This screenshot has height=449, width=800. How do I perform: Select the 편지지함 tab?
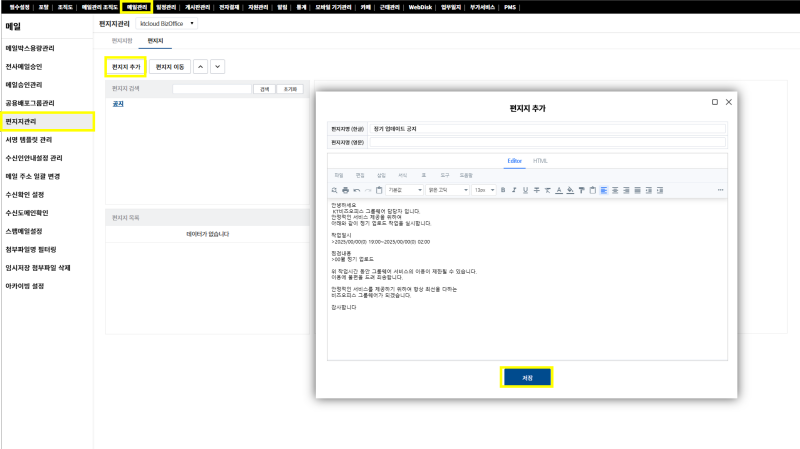pos(122,40)
